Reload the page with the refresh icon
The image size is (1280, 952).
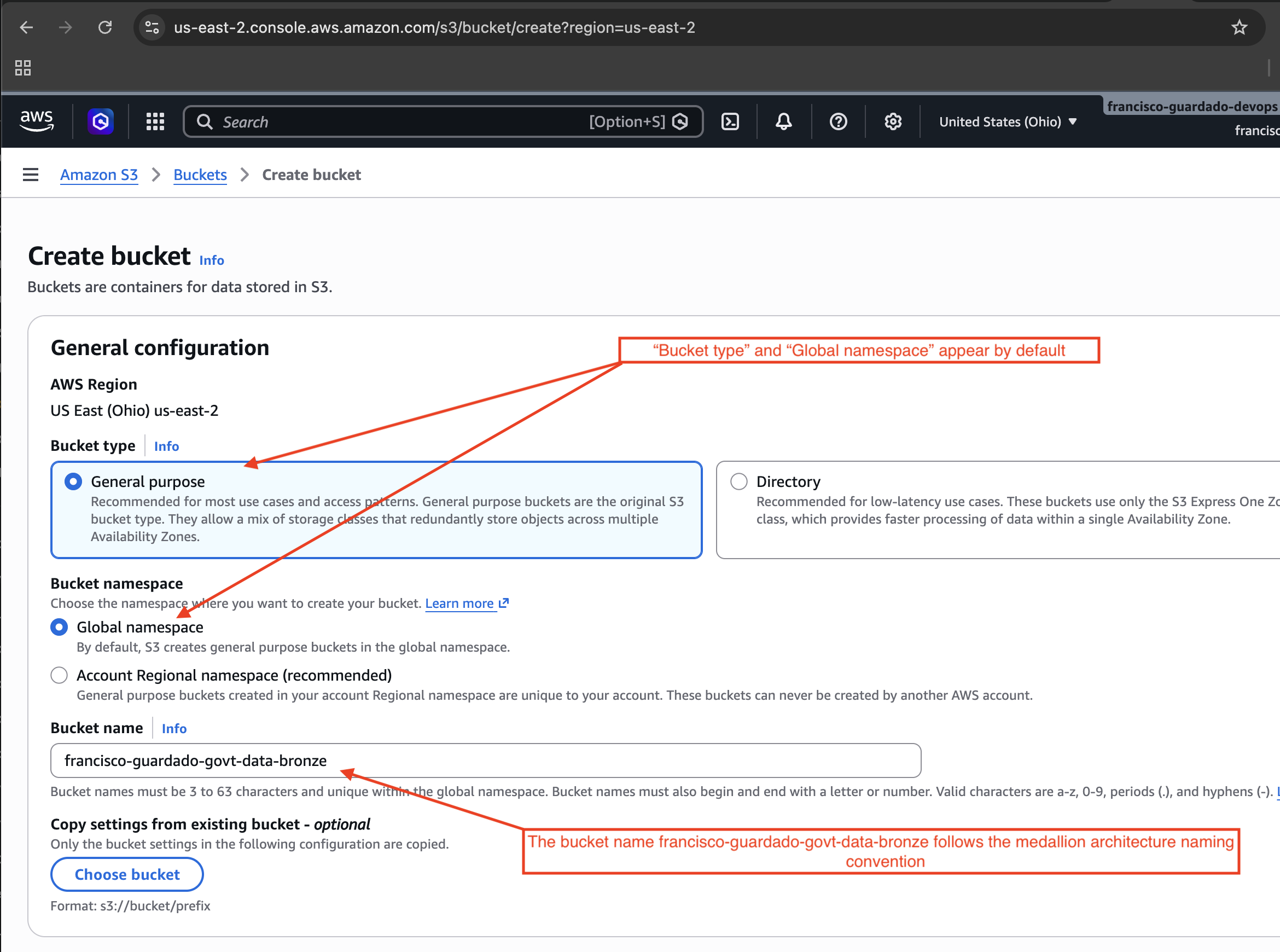[x=105, y=27]
